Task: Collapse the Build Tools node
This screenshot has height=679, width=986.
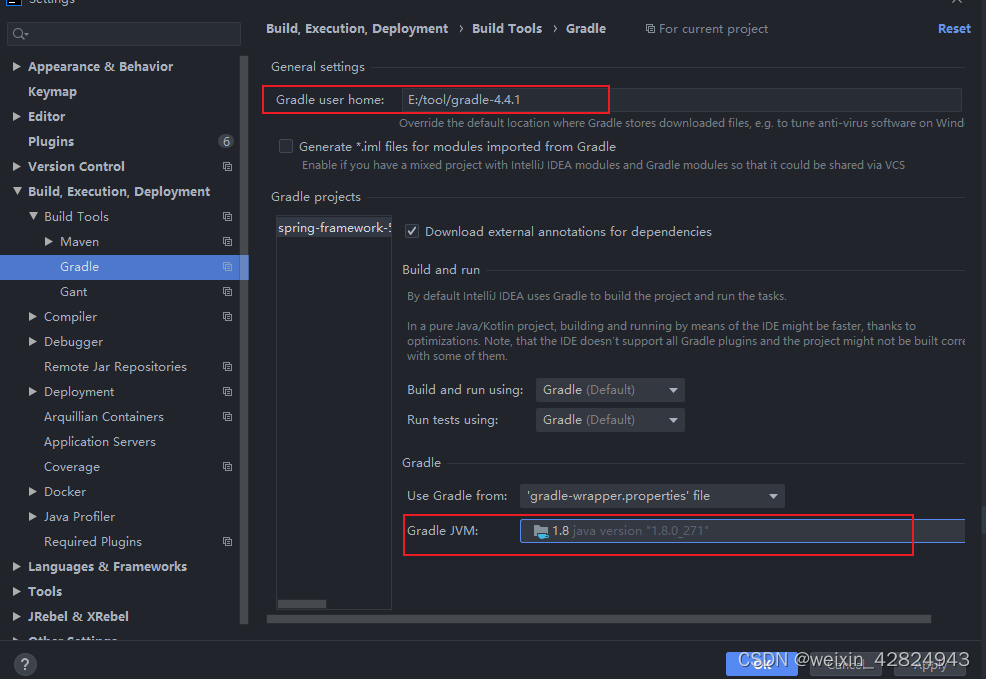Action: (33, 216)
